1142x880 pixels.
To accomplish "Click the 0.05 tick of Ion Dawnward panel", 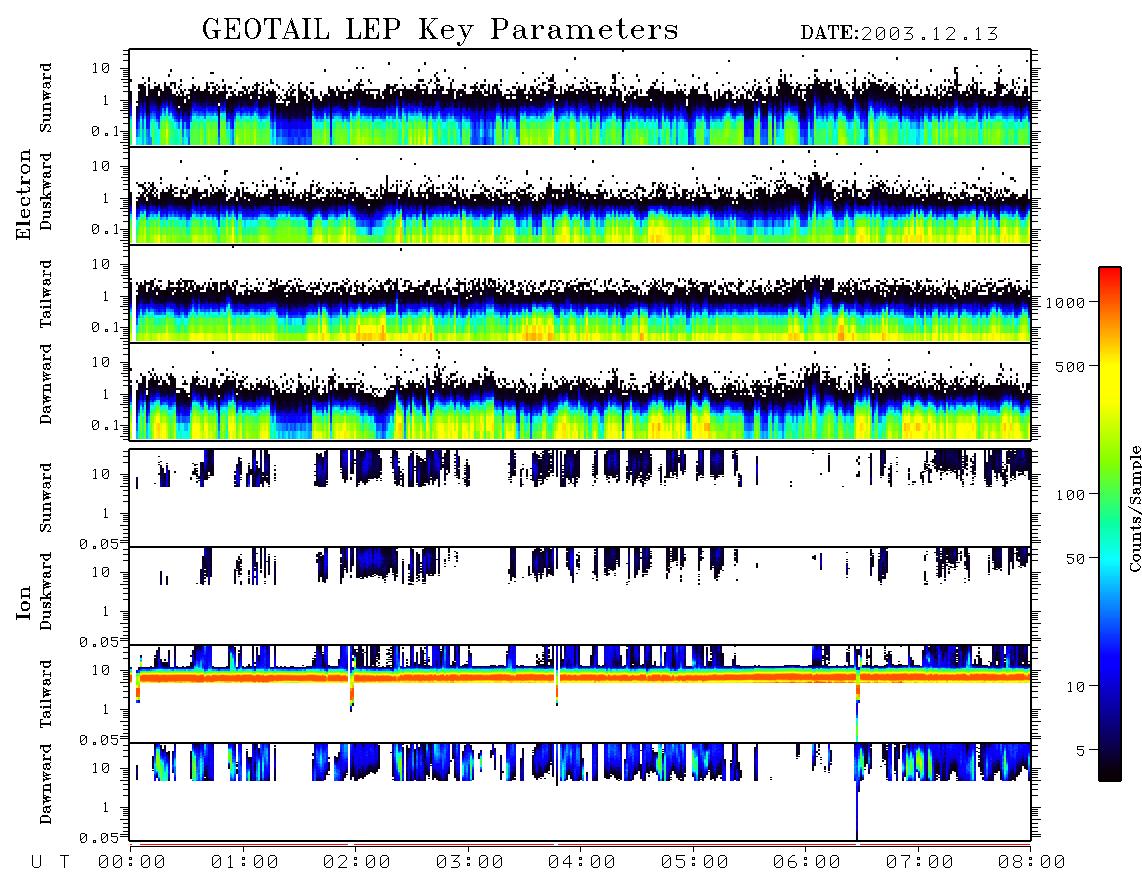I will pyautogui.click(x=98, y=838).
